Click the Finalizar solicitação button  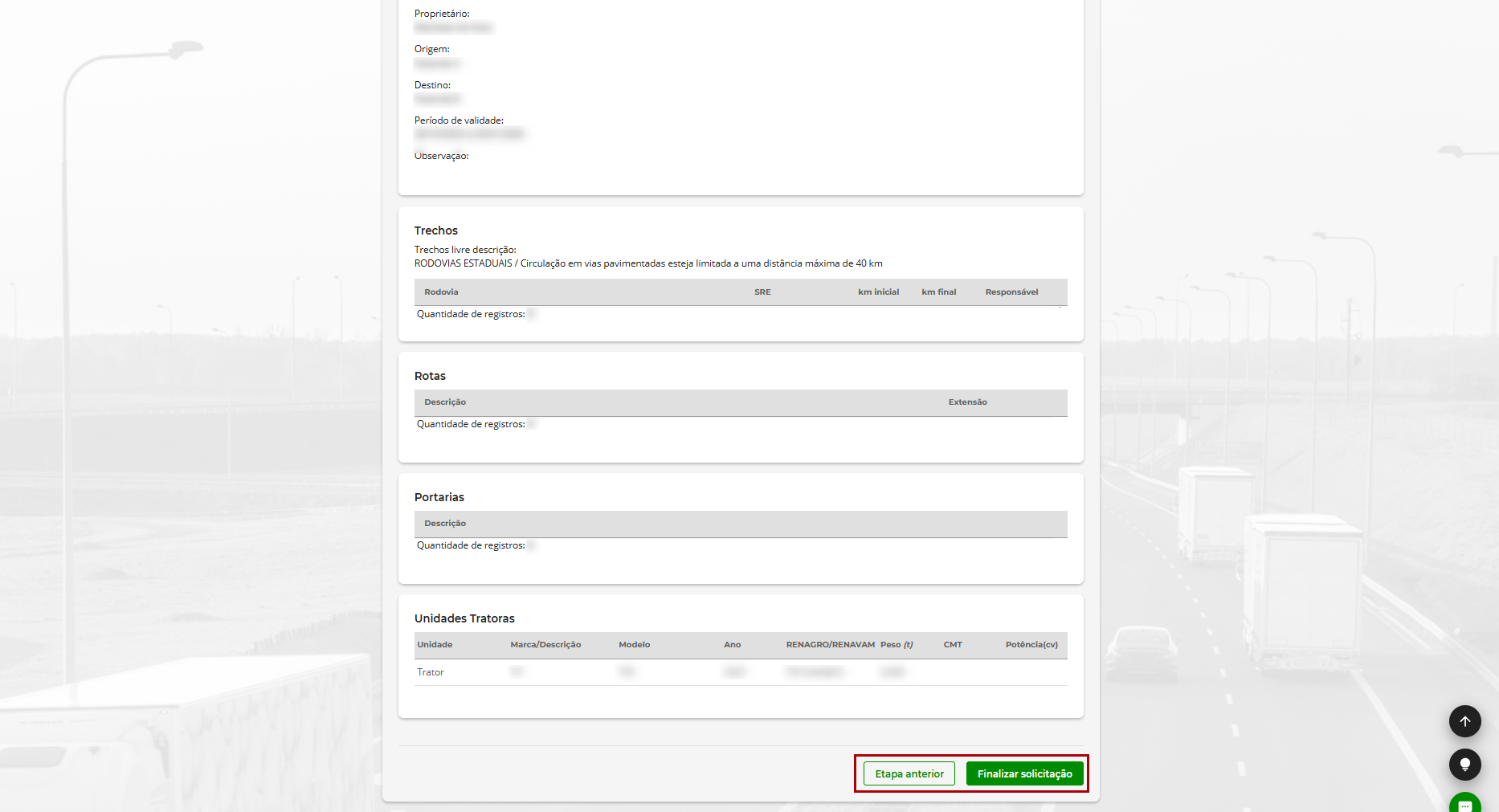pos(1024,773)
